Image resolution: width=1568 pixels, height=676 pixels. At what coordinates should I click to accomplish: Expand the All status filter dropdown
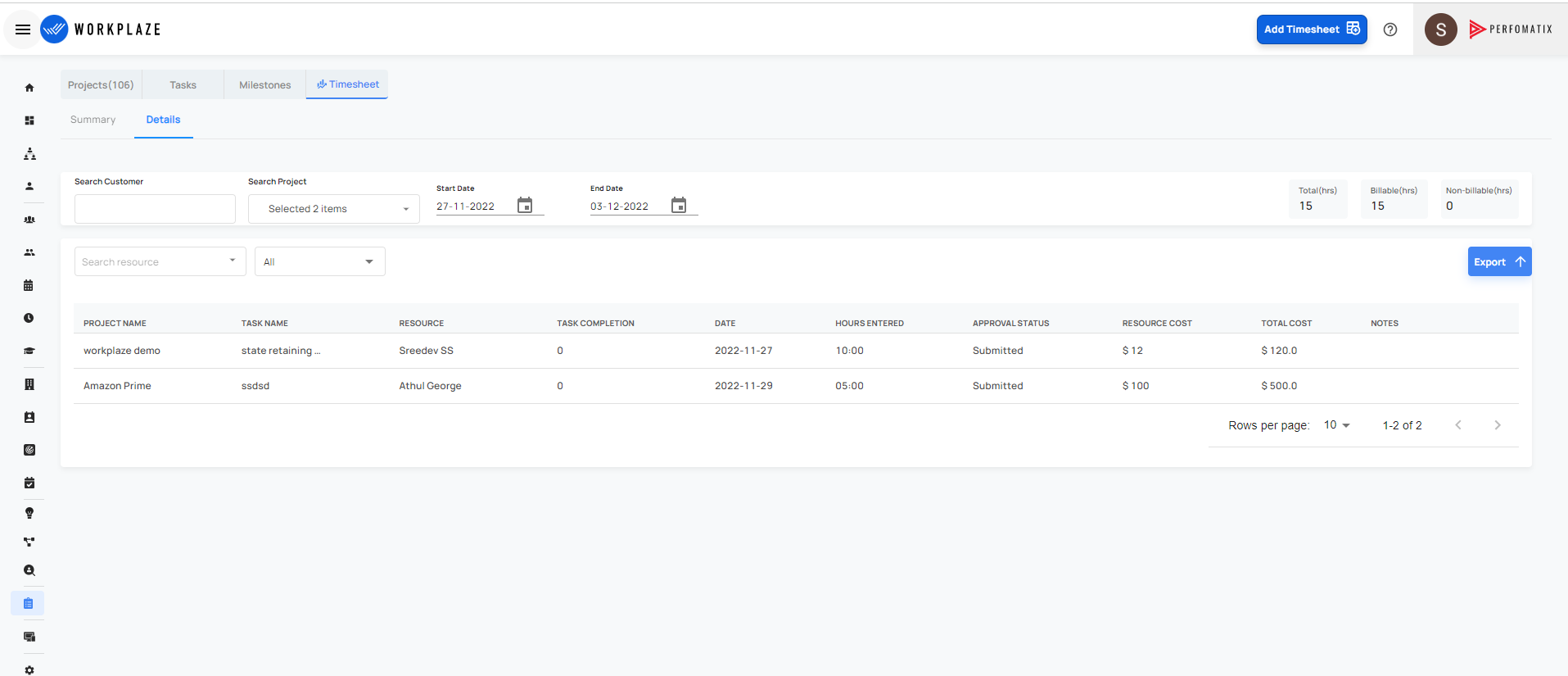coord(320,261)
